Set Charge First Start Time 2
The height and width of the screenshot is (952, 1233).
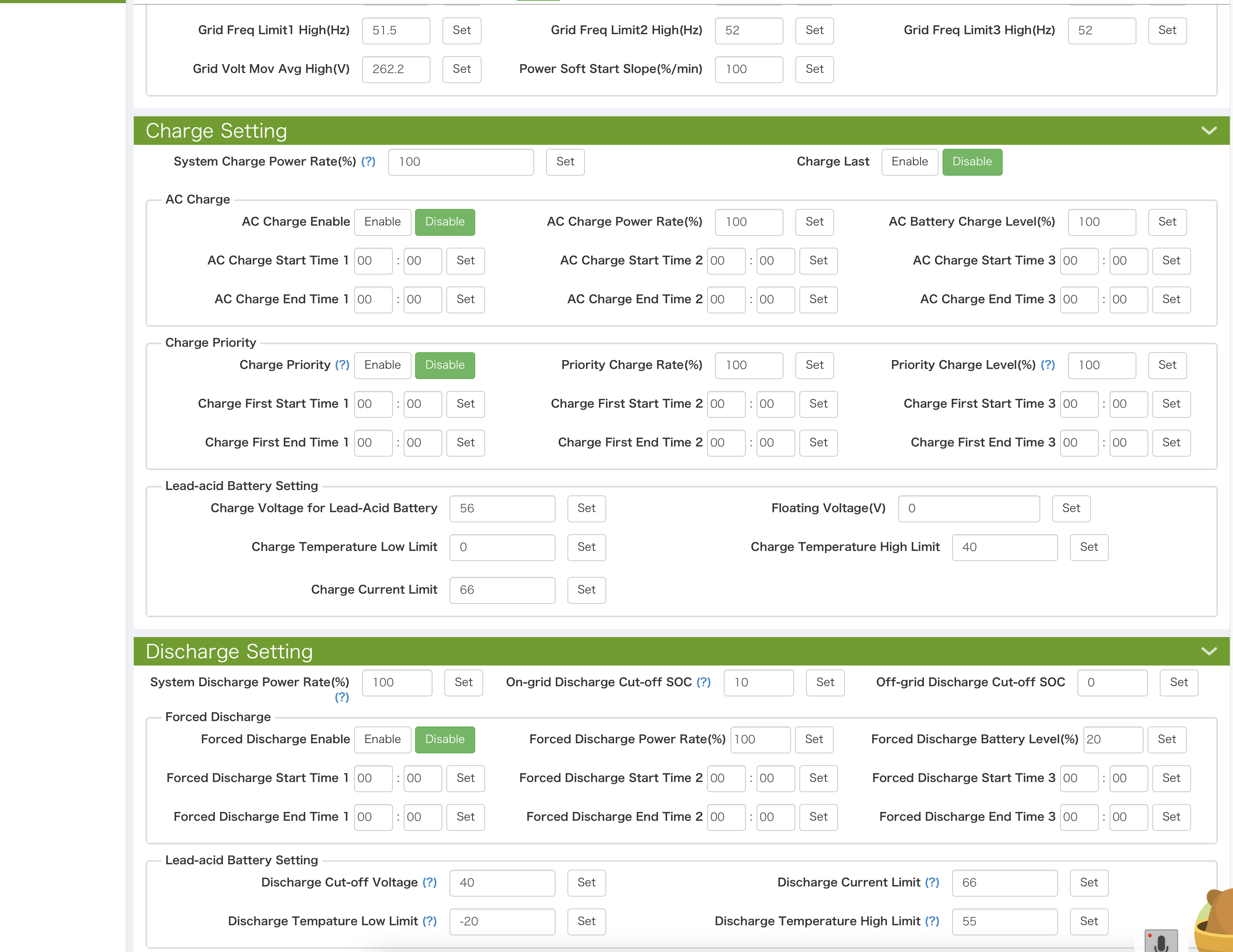[x=819, y=404]
